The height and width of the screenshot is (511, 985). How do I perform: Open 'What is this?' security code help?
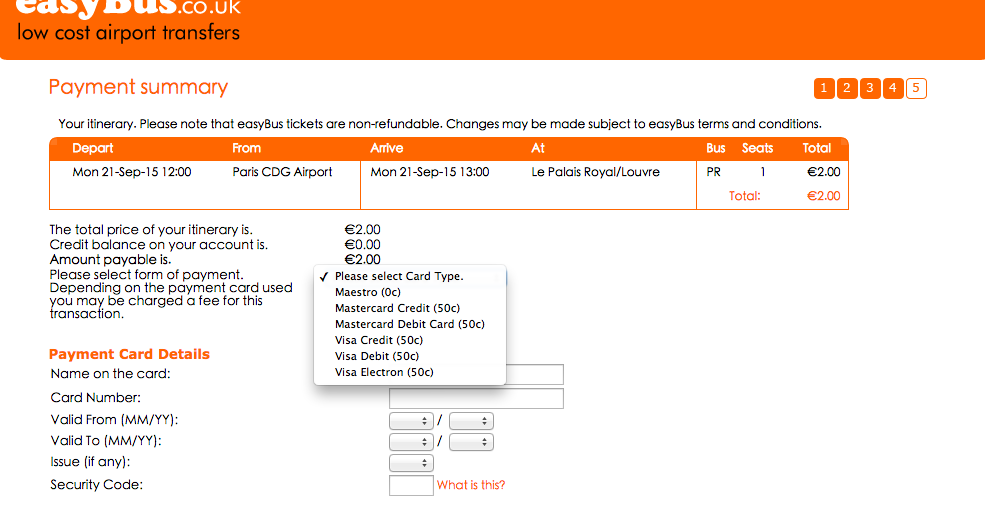pos(471,485)
